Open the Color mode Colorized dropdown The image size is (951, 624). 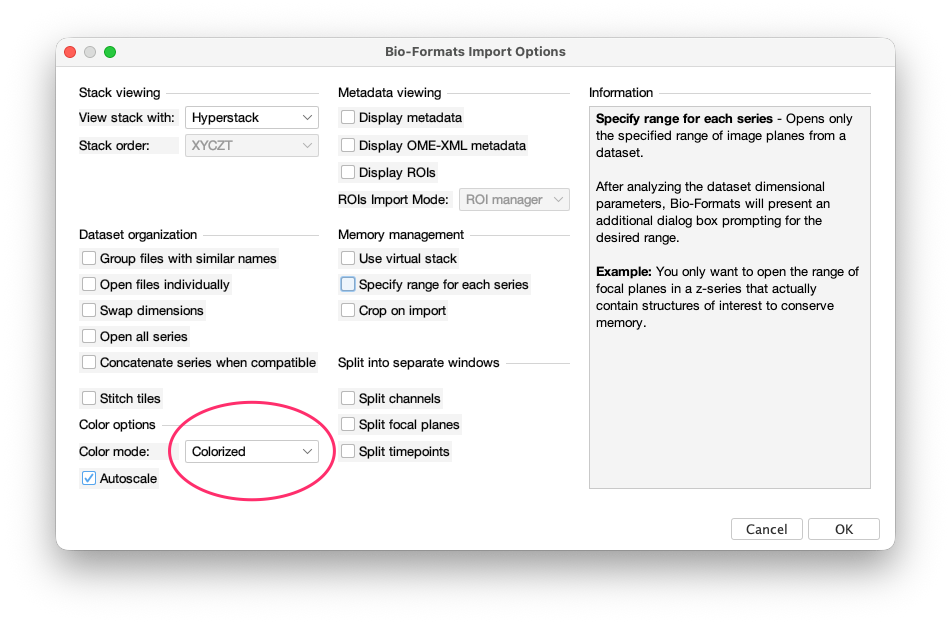[252, 451]
